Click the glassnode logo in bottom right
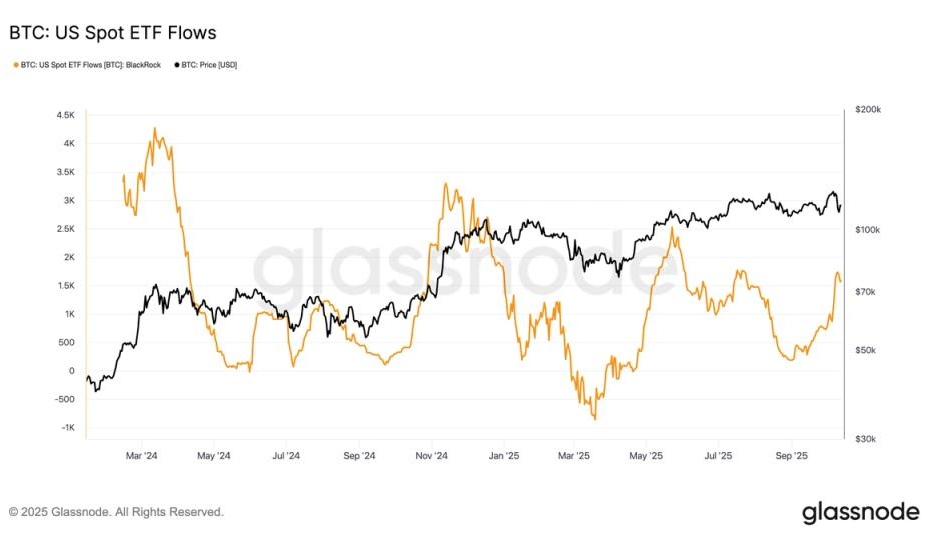This screenshot has width=930, height=540. tap(860, 512)
